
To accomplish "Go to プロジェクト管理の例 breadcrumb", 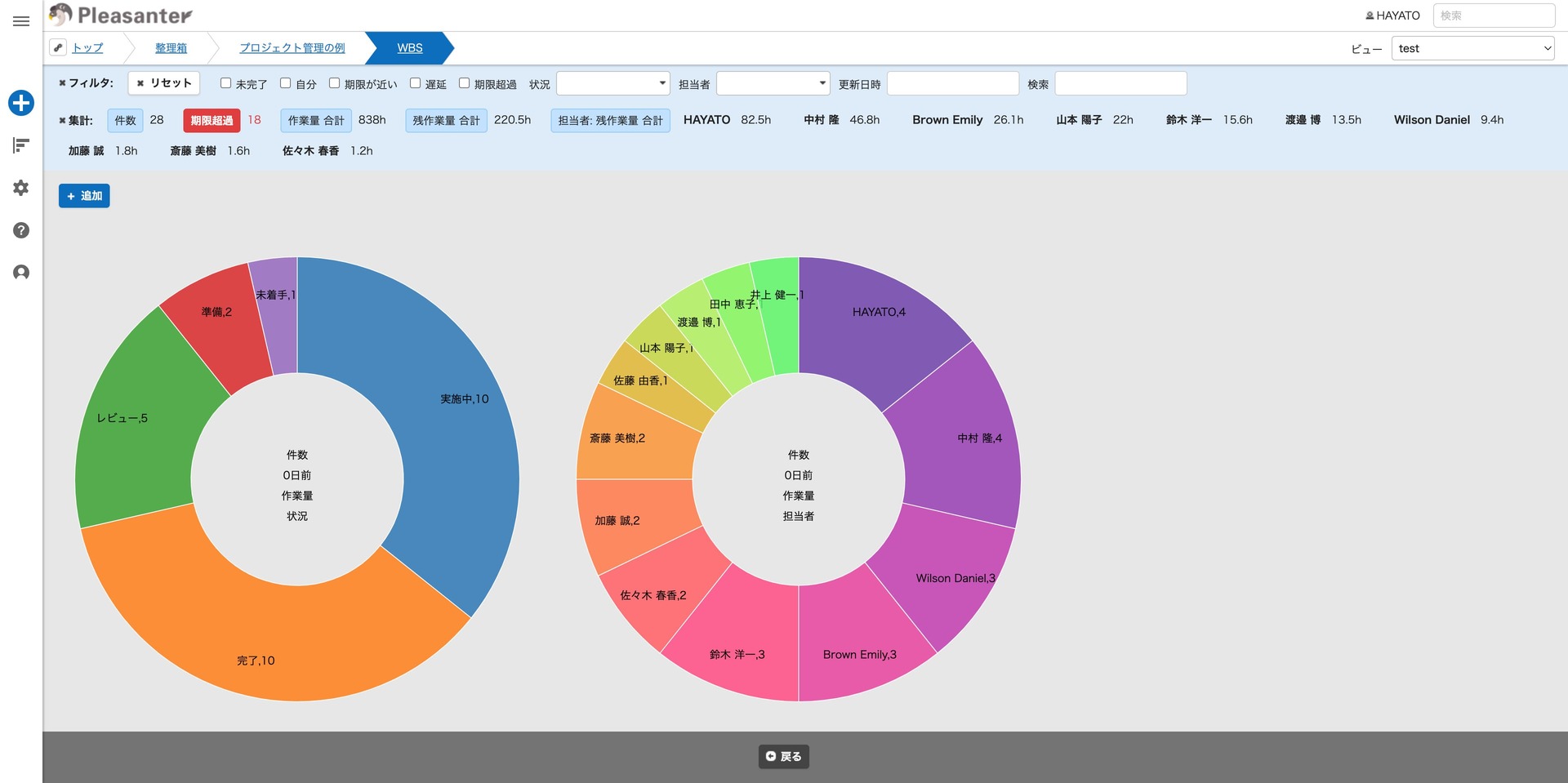I will 292,48.
